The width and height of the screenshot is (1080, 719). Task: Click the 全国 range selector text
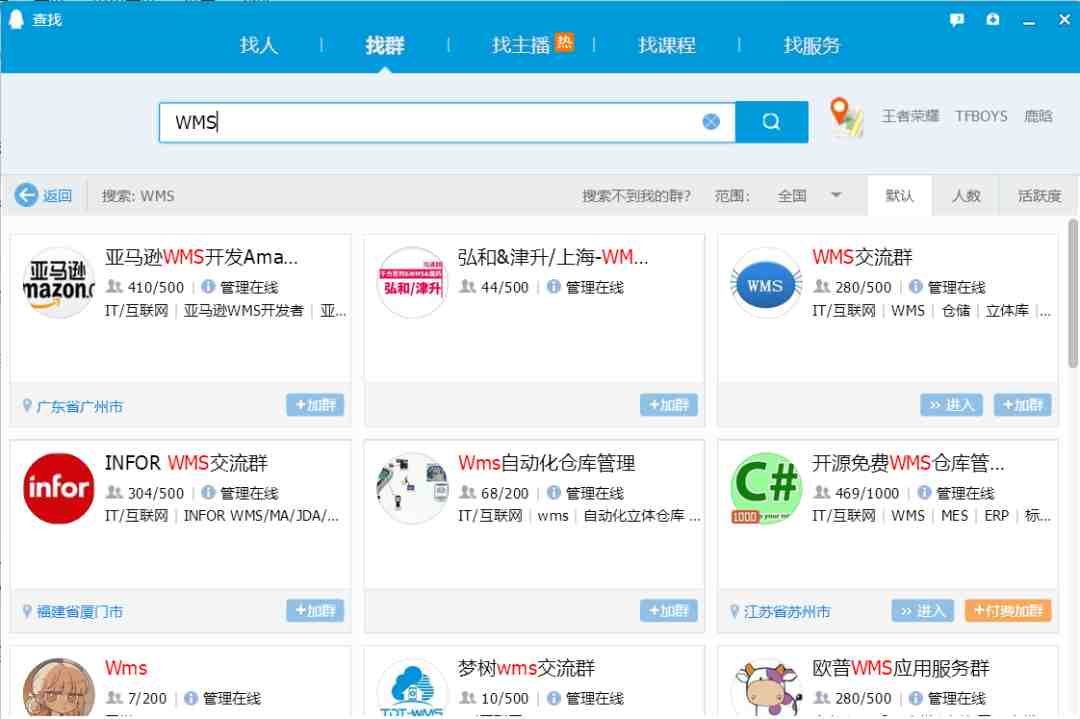792,196
